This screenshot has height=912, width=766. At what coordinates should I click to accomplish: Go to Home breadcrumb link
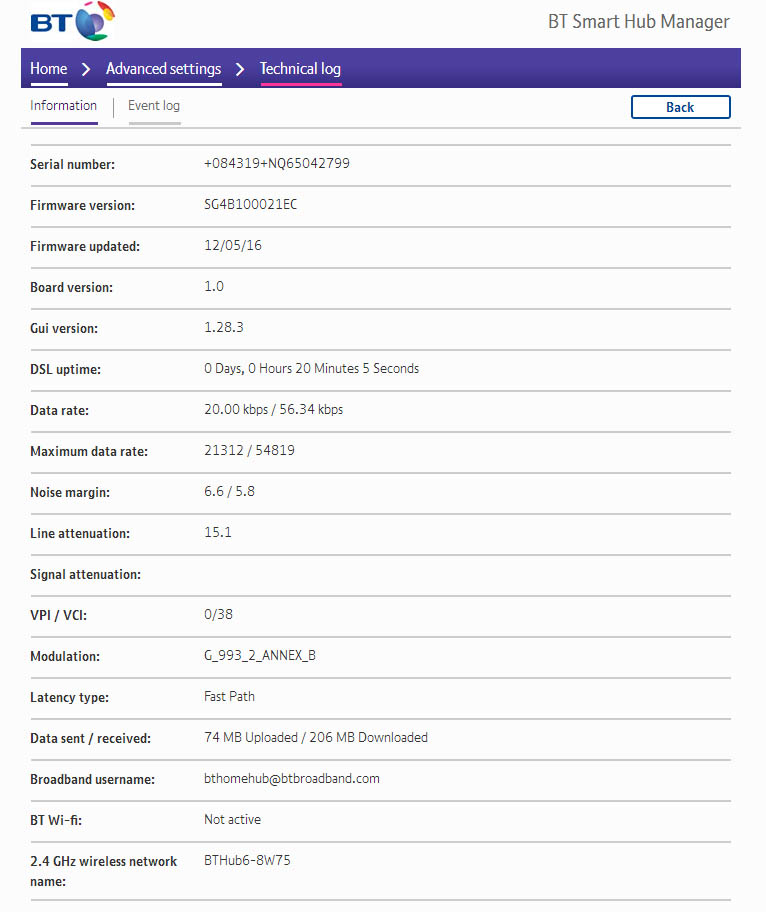[49, 69]
